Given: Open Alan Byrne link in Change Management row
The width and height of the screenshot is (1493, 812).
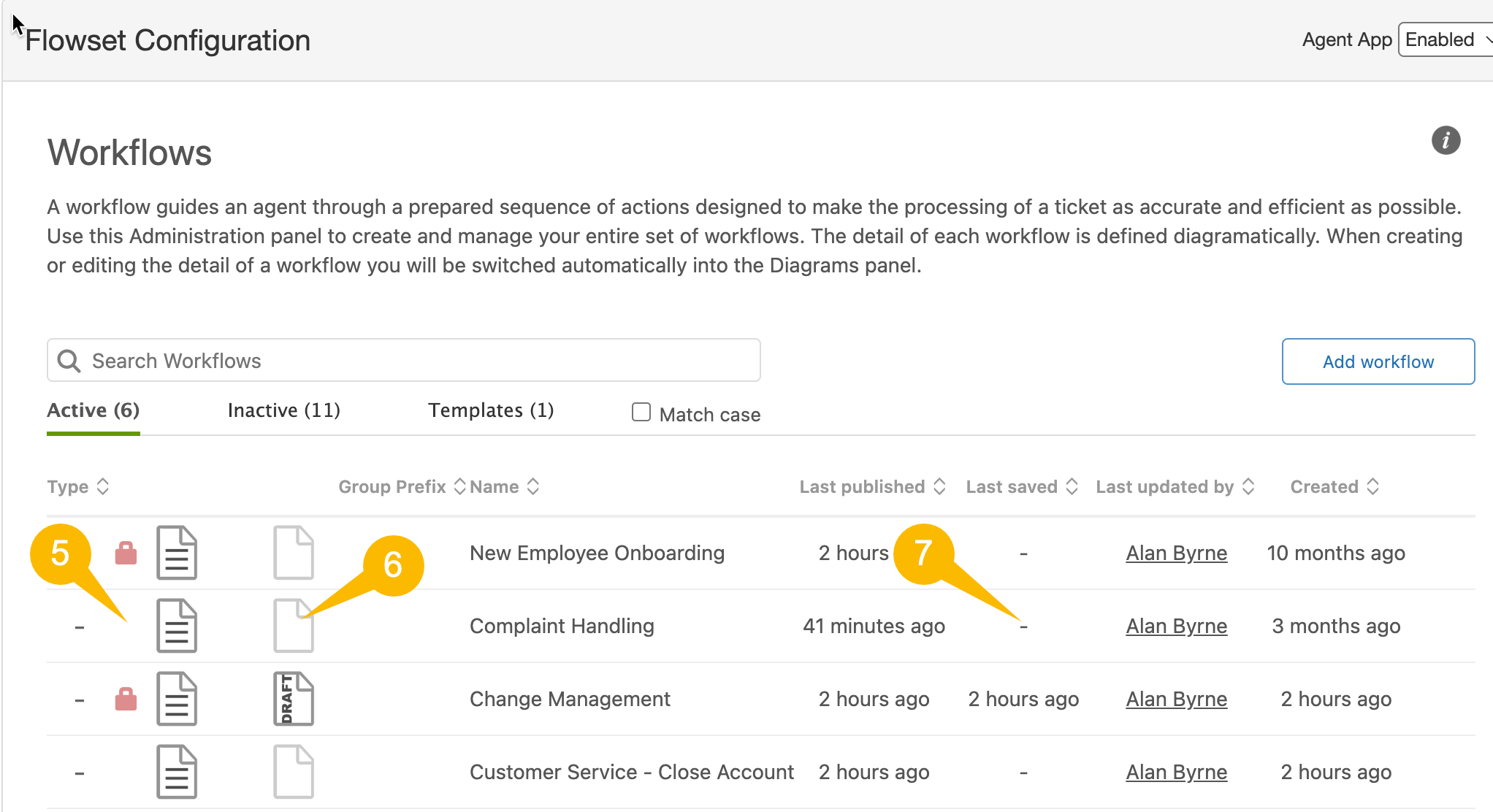Looking at the screenshot, I should (1176, 699).
